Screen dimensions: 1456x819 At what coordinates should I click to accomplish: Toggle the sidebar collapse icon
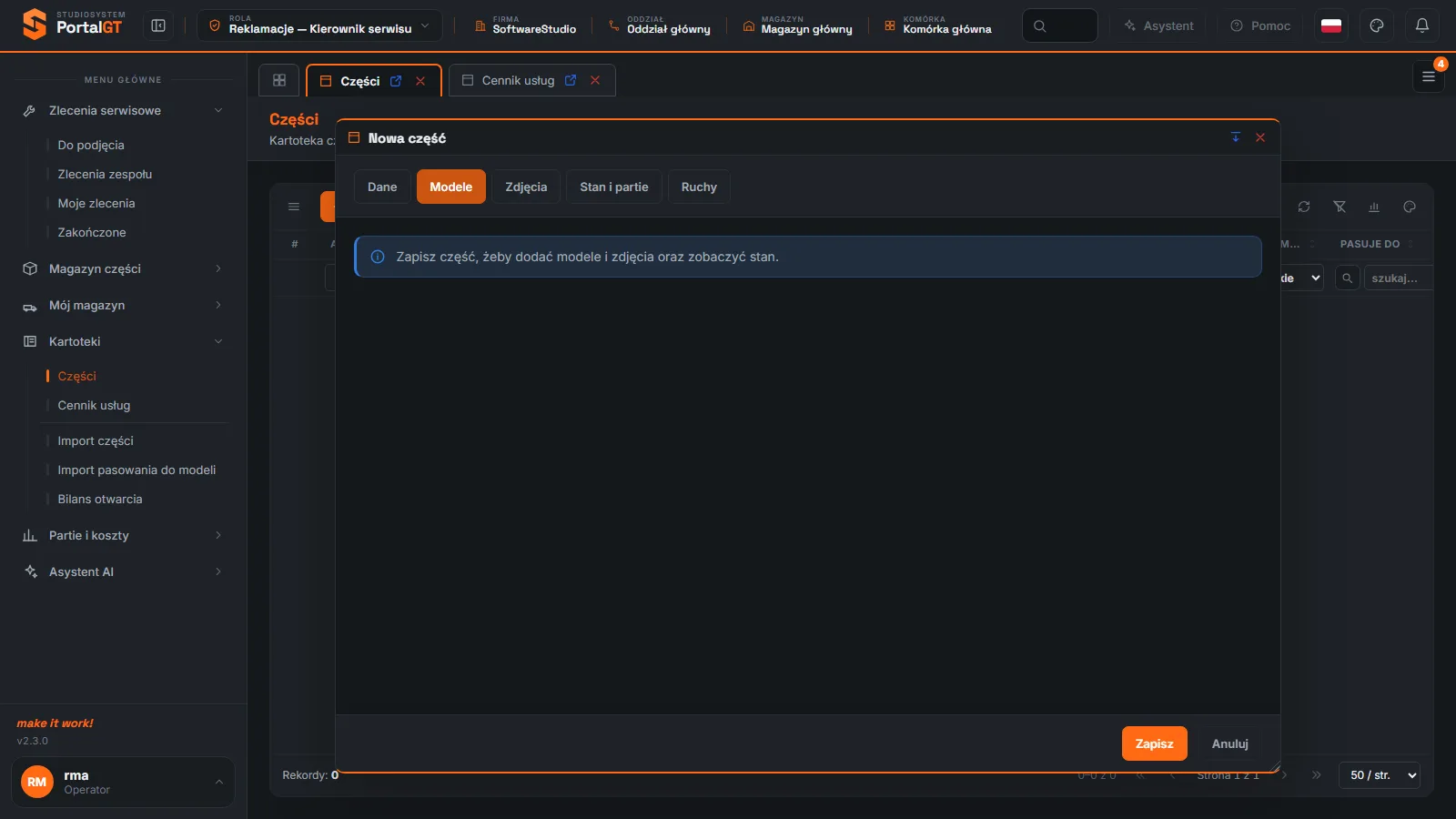click(x=158, y=25)
